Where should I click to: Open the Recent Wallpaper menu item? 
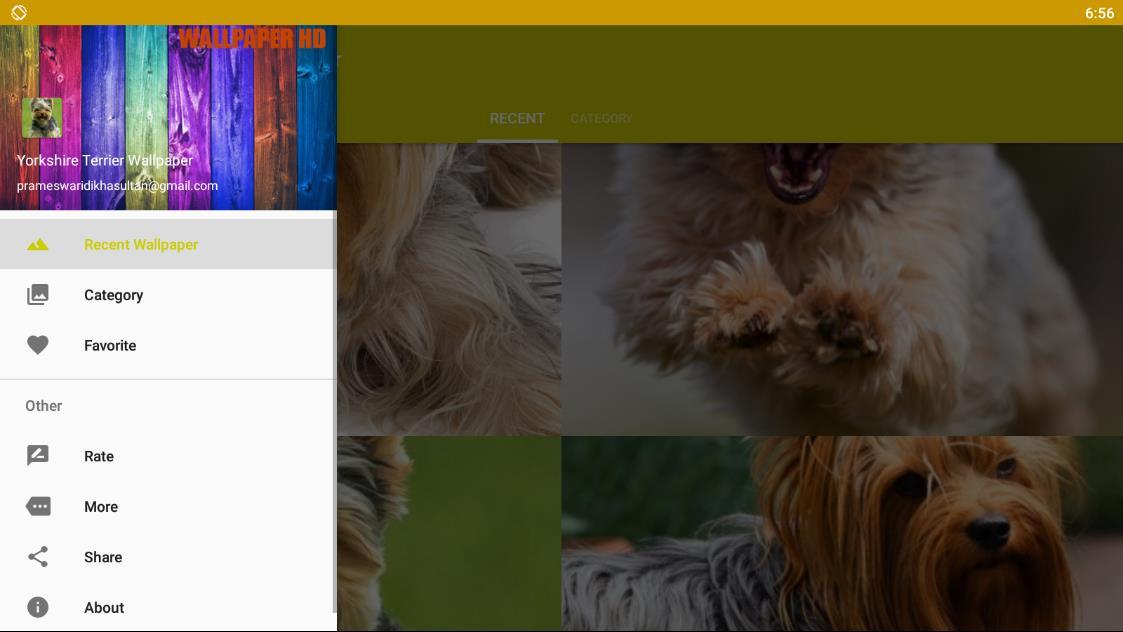168,244
